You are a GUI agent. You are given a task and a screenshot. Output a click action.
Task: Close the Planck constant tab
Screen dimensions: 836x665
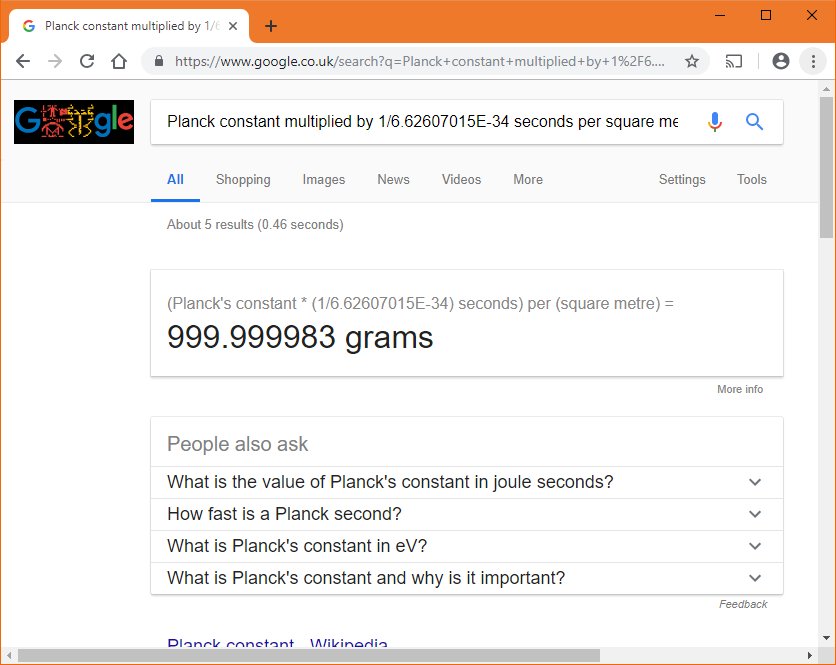pyautogui.click(x=233, y=26)
